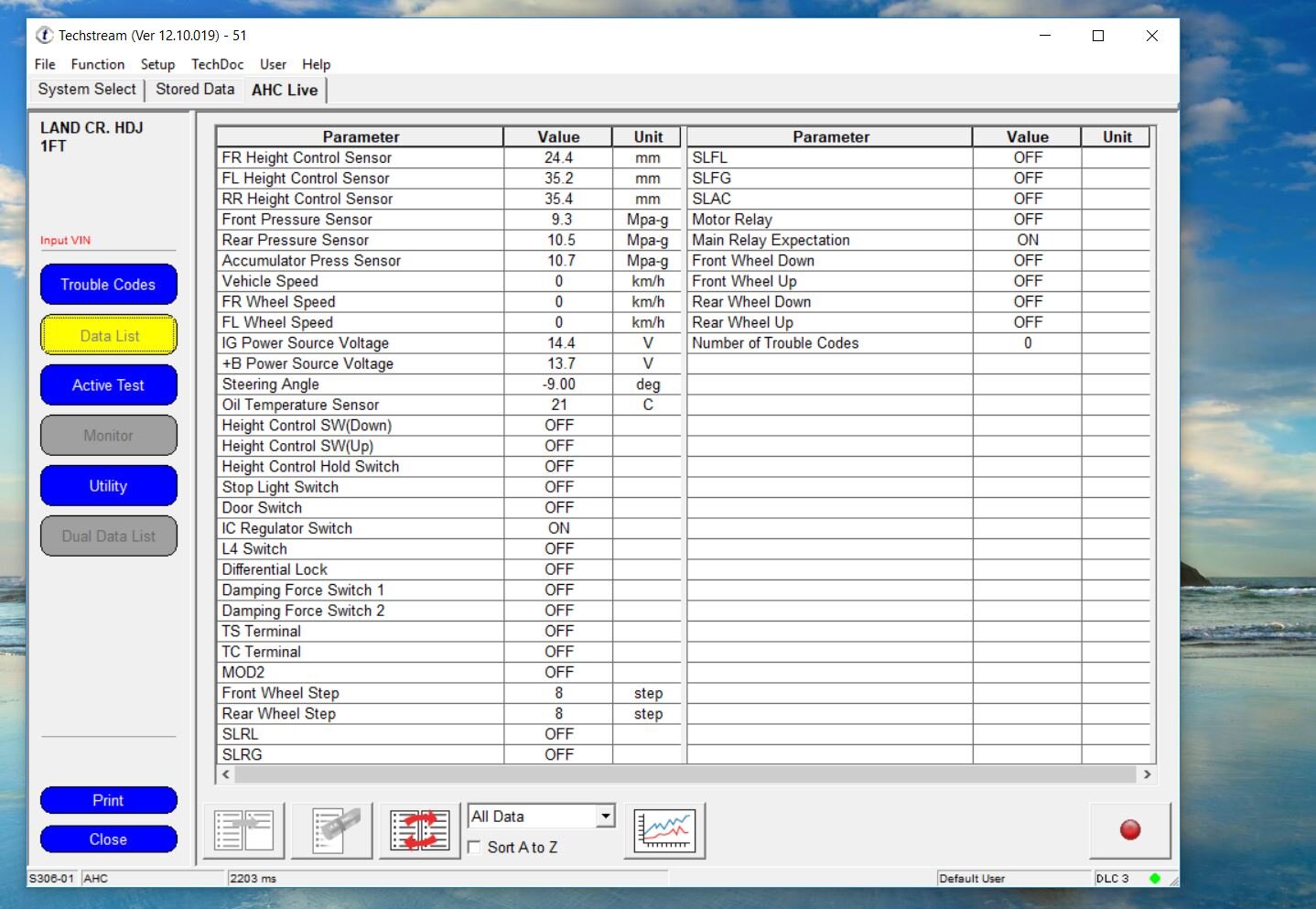This screenshot has height=909, width=1316.
Task: Select Main Relay Expectation row
Action: pyautogui.click(x=919, y=240)
